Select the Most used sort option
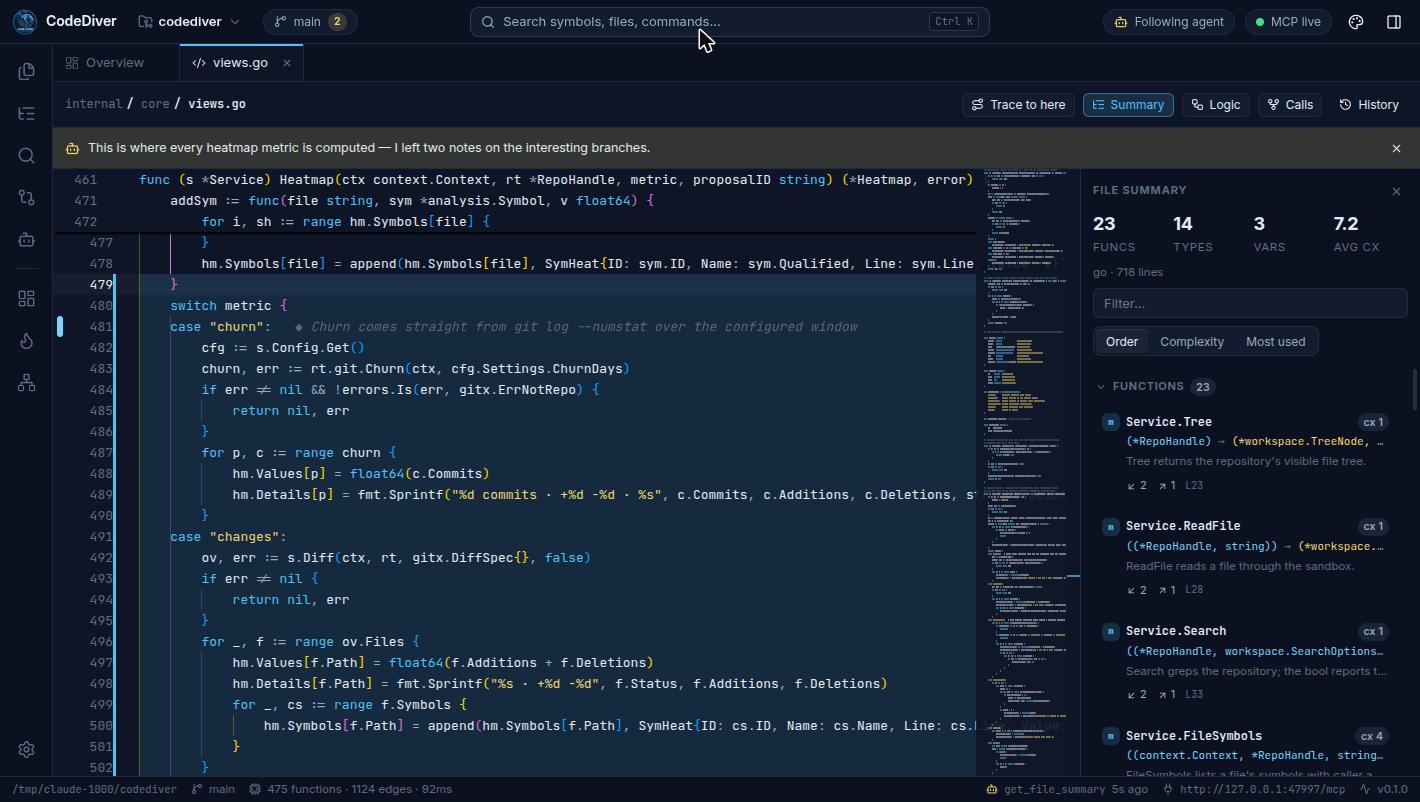1420x802 pixels. [x=1275, y=341]
